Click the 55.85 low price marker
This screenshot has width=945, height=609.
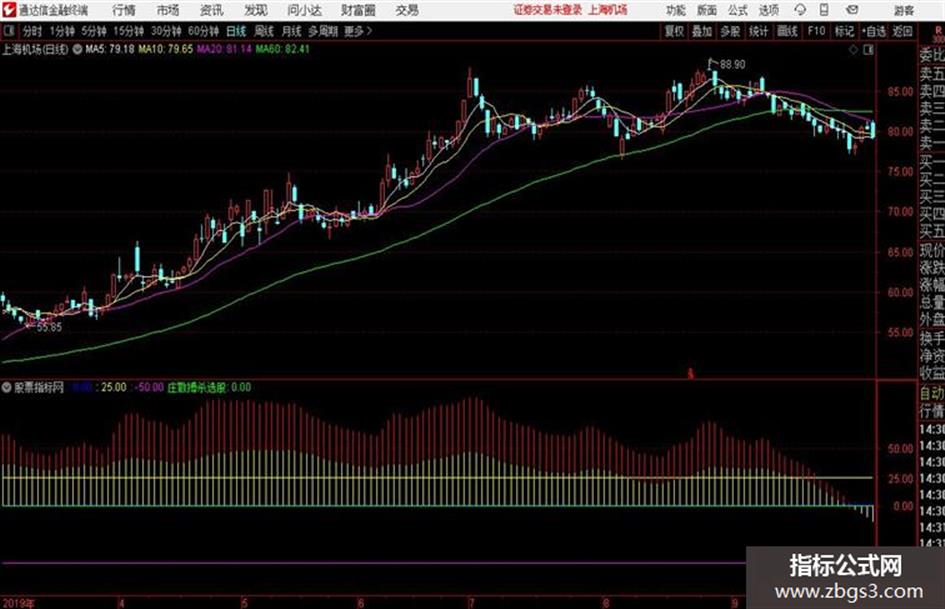(x=49, y=327)
